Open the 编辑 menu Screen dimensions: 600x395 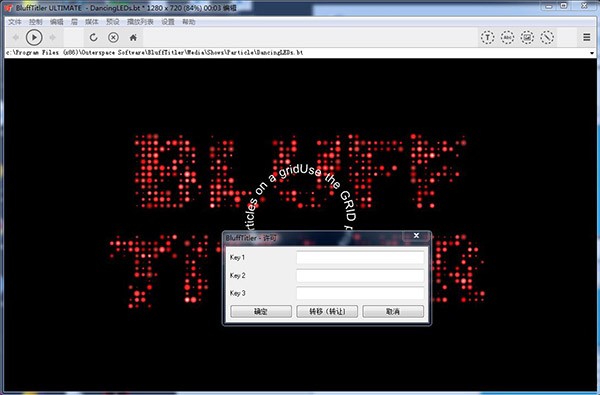coord(57,22)
